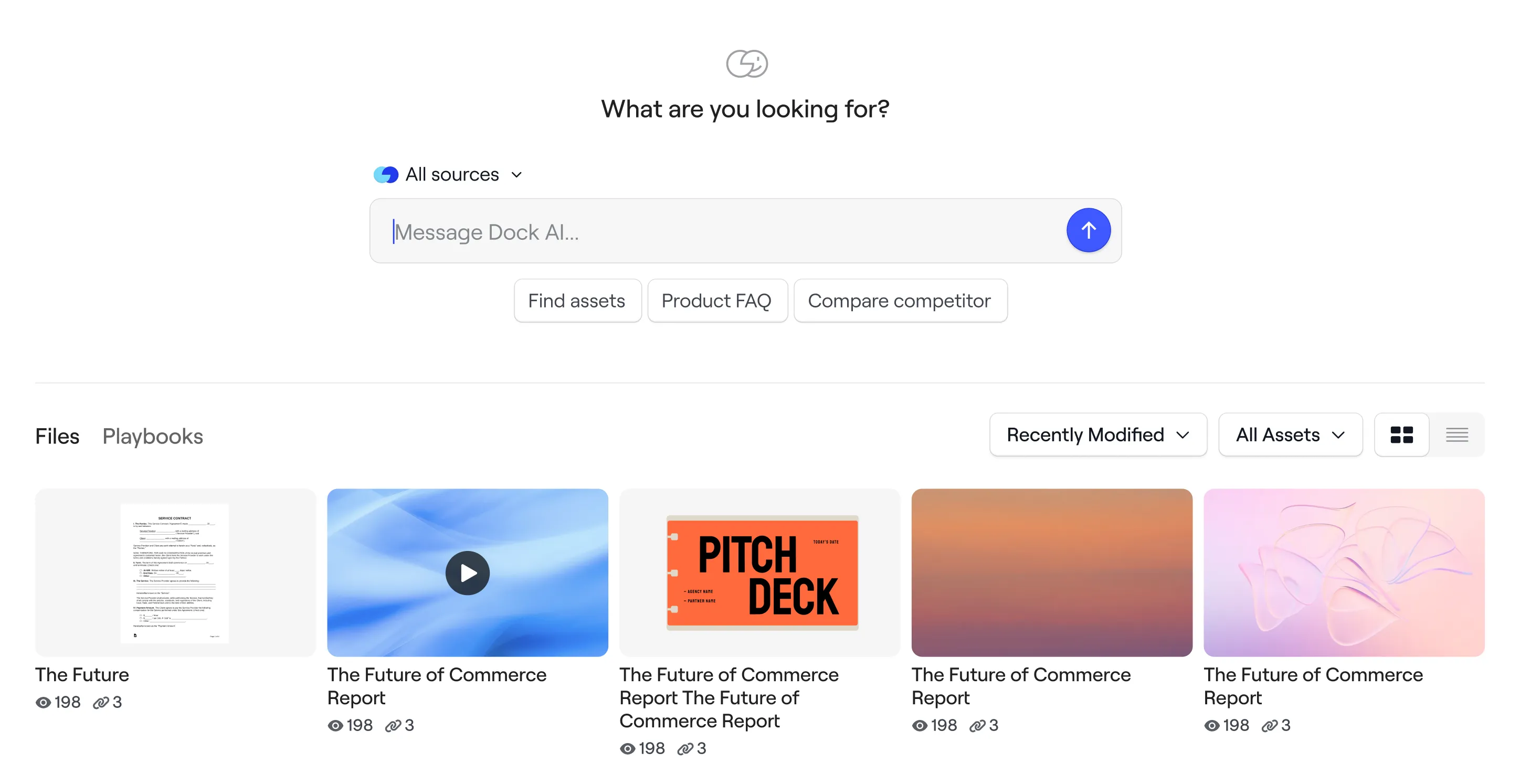Open the service contract document thumbnail
Viewport: 1520px width, 784px height.
click(175, 573)
